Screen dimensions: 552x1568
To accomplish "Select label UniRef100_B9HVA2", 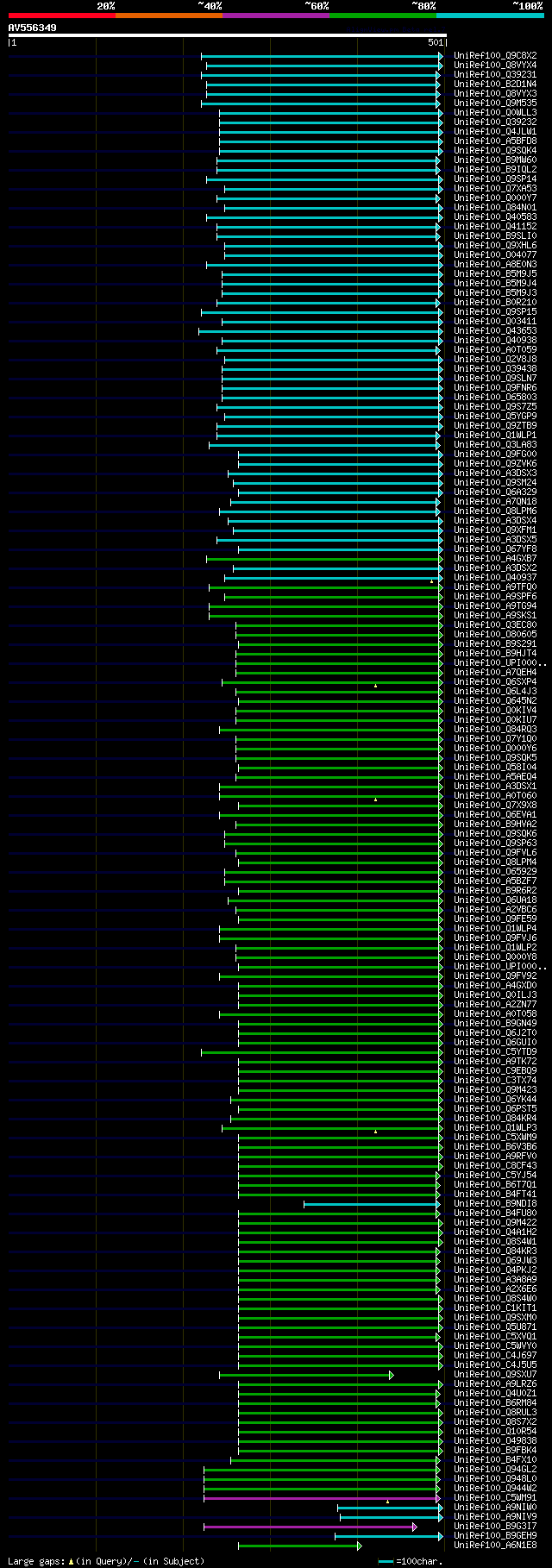I will click(495, 825).
